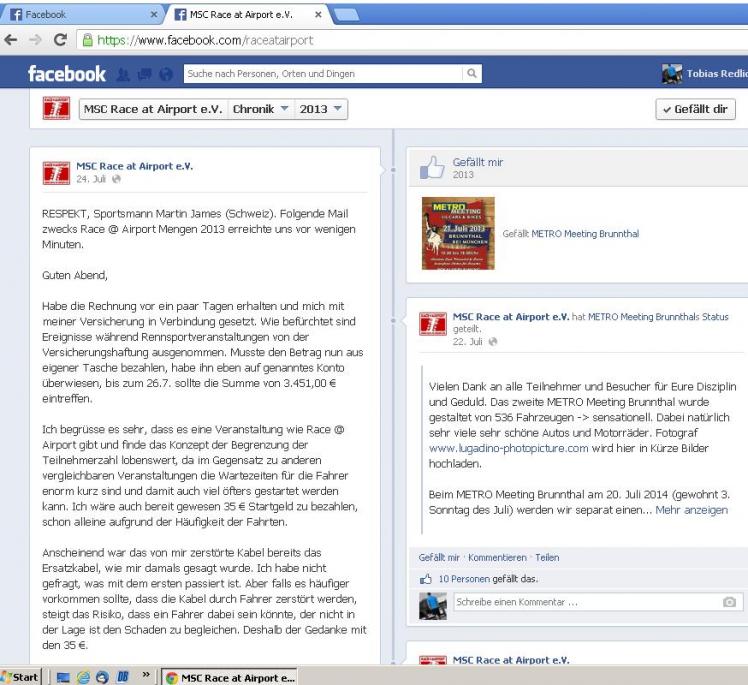Open the Windows Start button
Image resolution: width=748 pixels, height=685 pixels.
pos(20,674)
